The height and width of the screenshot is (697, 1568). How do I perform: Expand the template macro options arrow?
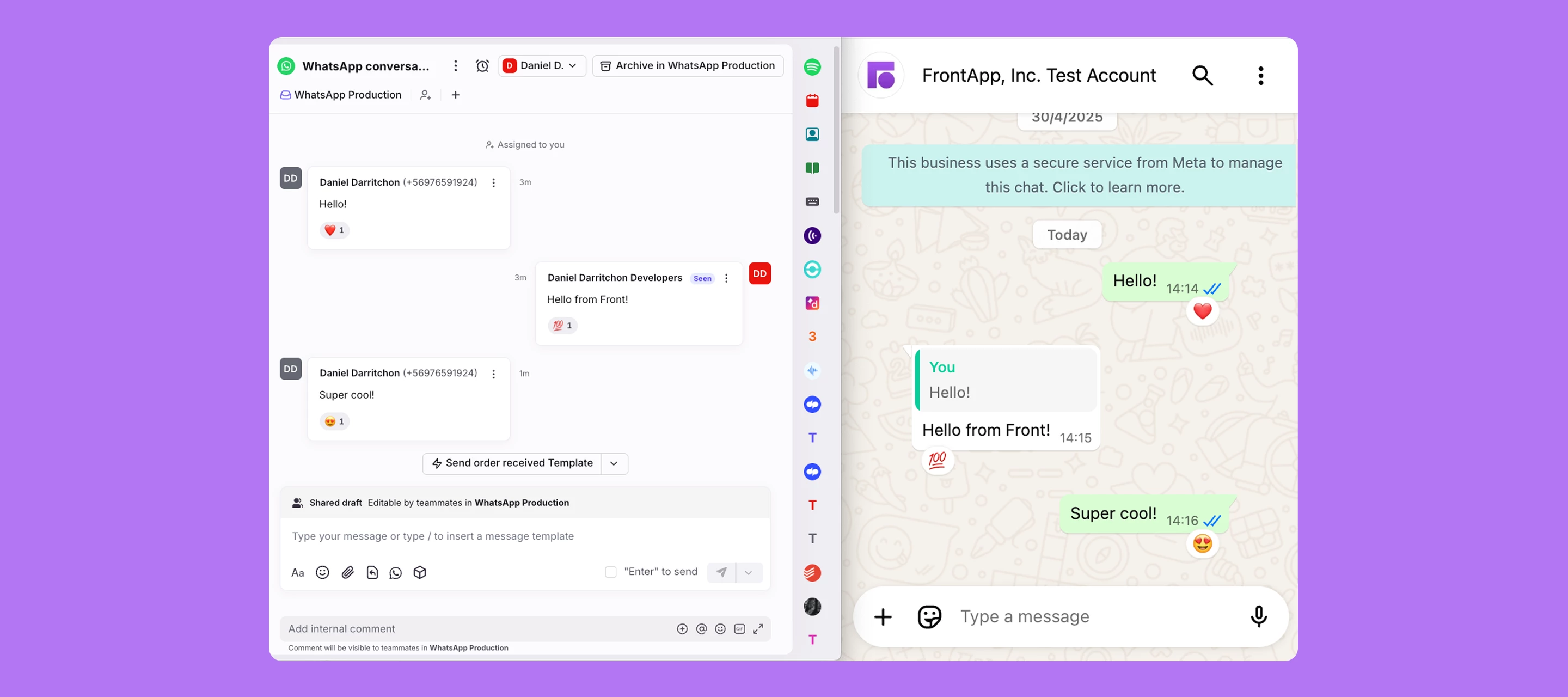point(614,463)
